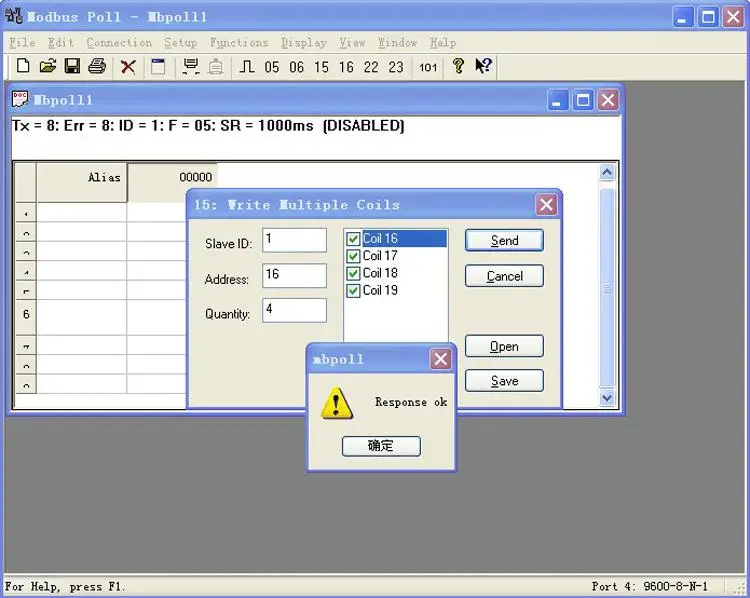750x598 pixels.
Task: Open the Setup menu
Action: pos(180,43)
